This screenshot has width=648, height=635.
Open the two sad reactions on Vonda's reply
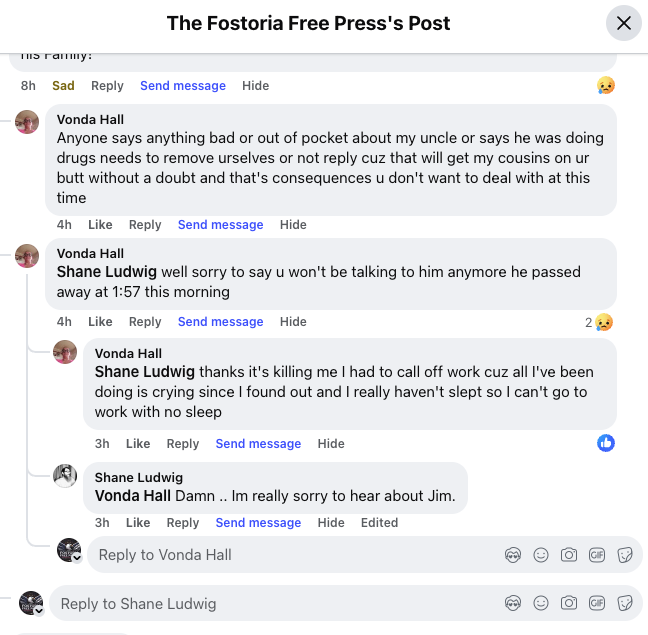[599, 322]
